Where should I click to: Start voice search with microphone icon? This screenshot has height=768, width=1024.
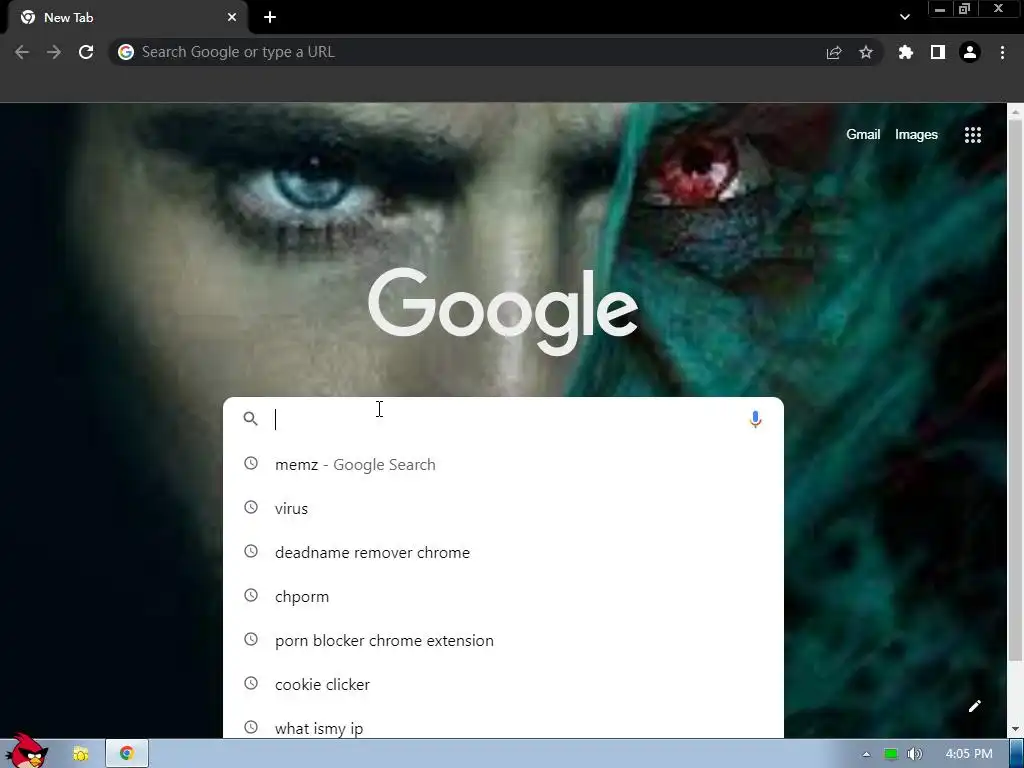[755, 419]
